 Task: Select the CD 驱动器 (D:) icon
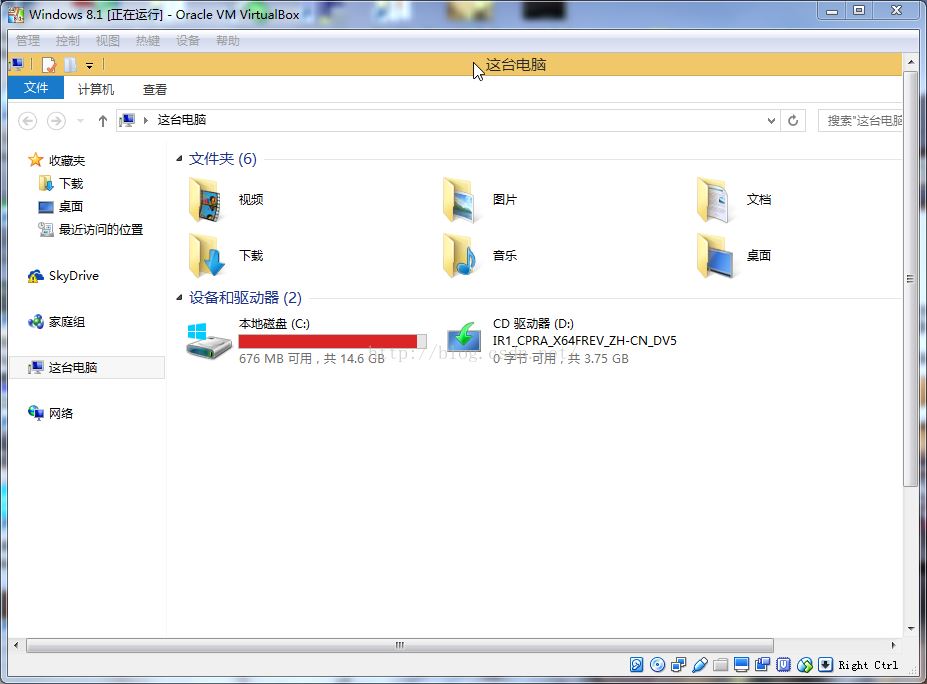pyautogui.click(x=465, y=337)
